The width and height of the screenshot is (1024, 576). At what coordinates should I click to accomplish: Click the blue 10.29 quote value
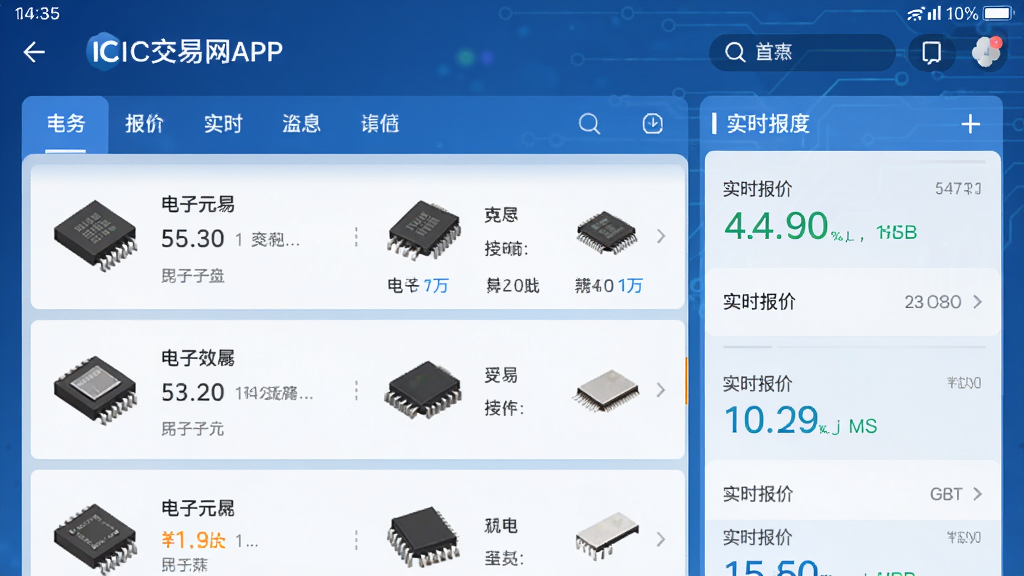tap(771, 419)
